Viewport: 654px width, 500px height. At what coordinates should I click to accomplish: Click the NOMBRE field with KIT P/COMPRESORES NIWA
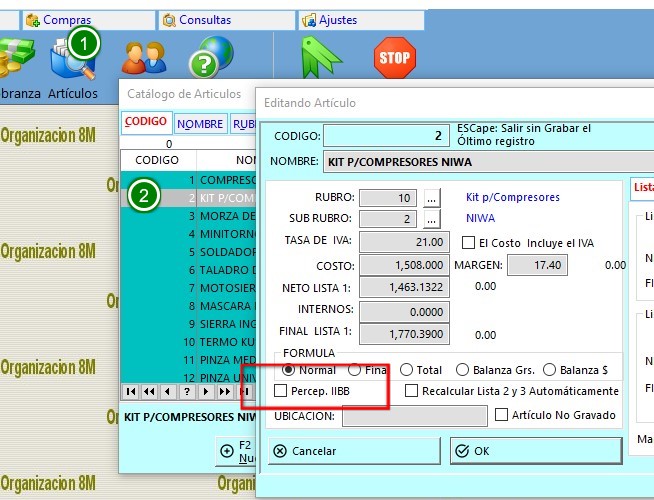point(488,162)
